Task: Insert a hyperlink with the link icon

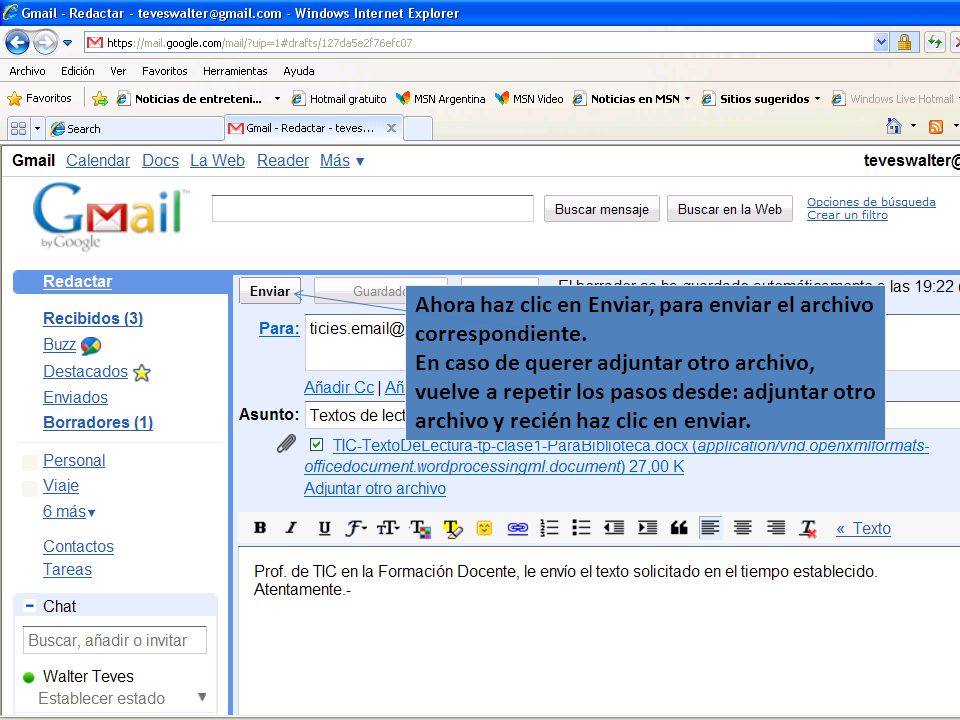Action: pos(517,528)
